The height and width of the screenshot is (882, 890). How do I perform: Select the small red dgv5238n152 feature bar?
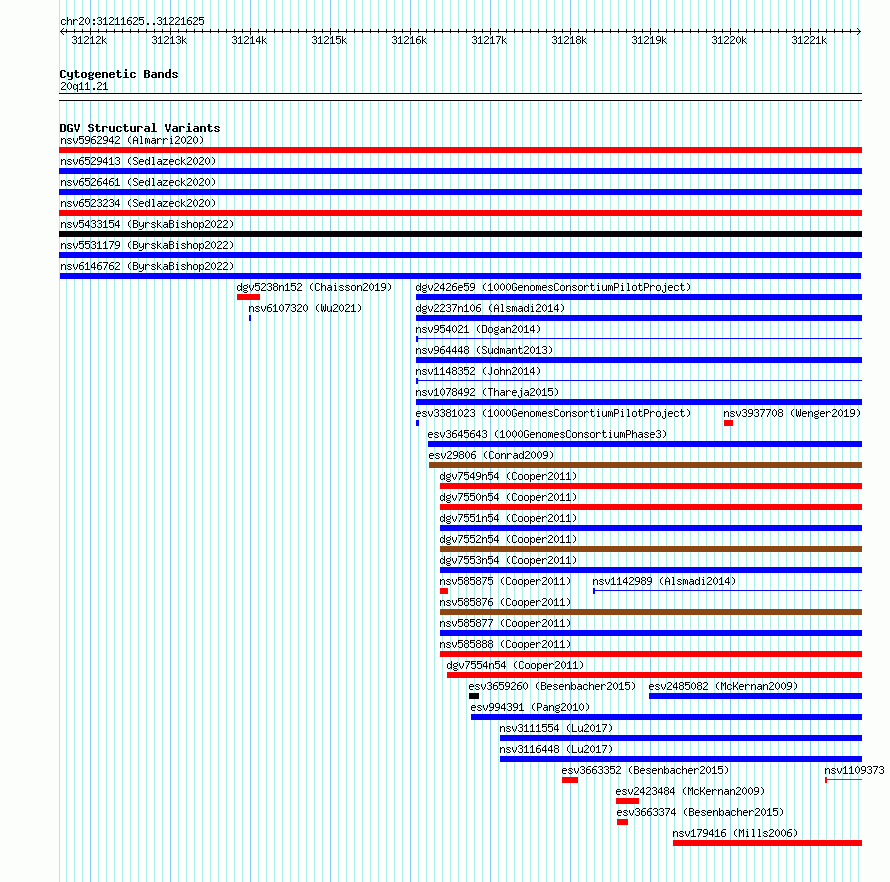coord(248,297)
